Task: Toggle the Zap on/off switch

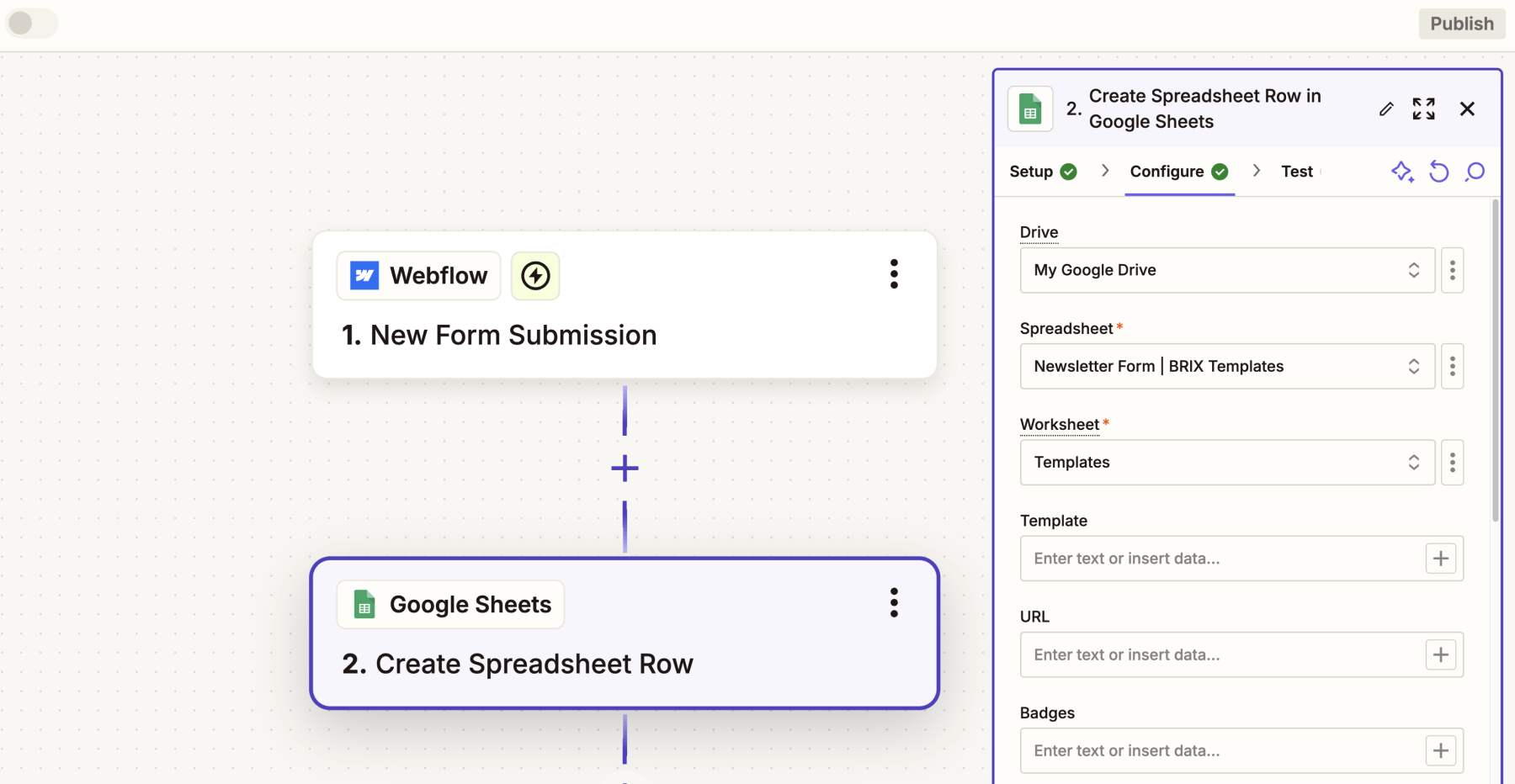Action: coord(32,23)
